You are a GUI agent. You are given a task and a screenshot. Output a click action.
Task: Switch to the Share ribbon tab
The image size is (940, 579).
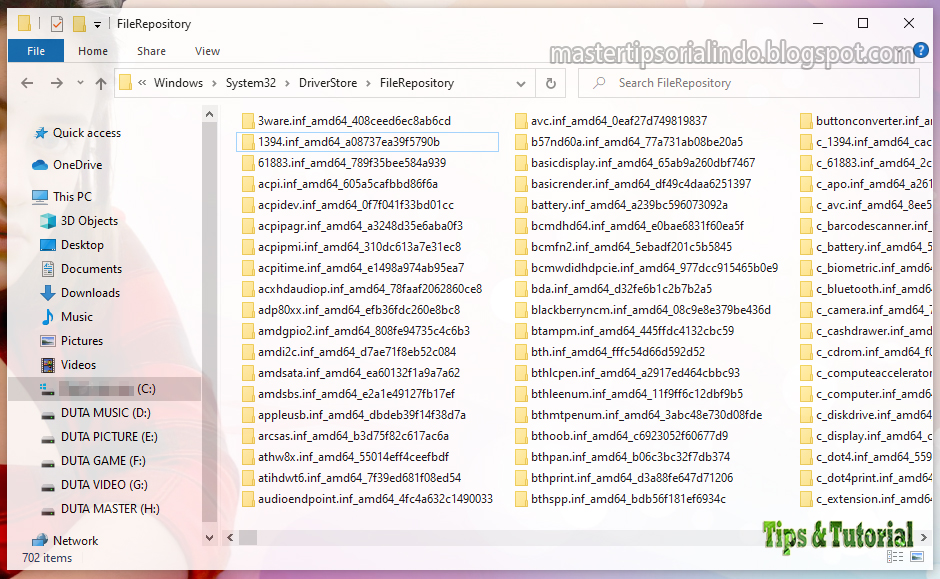coord(151,50)
